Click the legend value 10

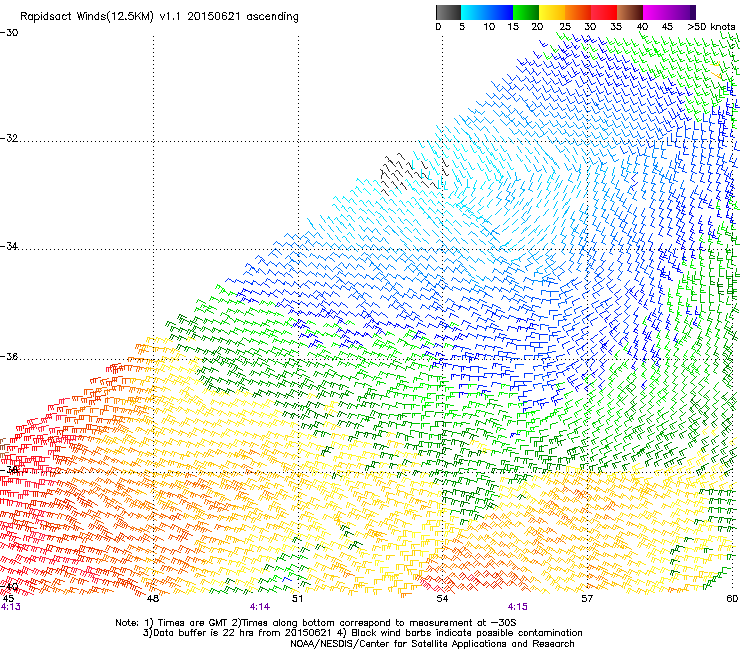coord(489,27)
